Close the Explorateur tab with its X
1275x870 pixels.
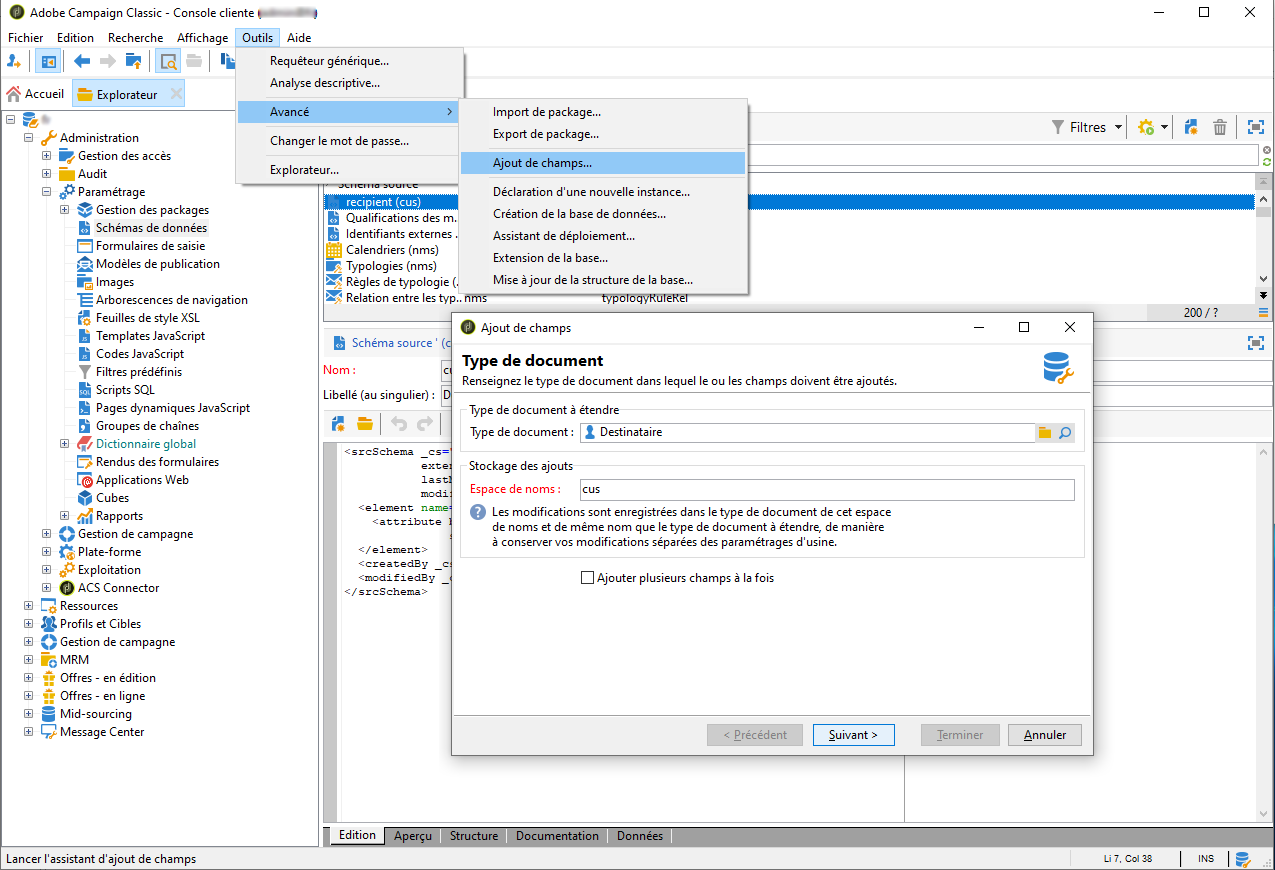click(176, 94)
